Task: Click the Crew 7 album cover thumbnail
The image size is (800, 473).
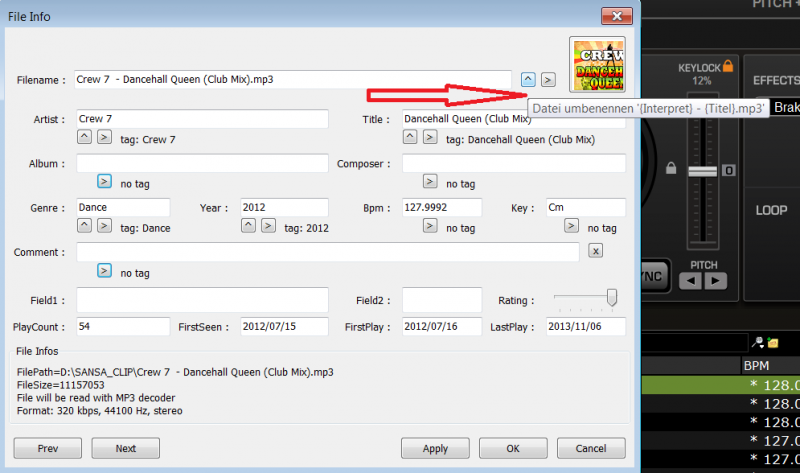Action: 597,64
